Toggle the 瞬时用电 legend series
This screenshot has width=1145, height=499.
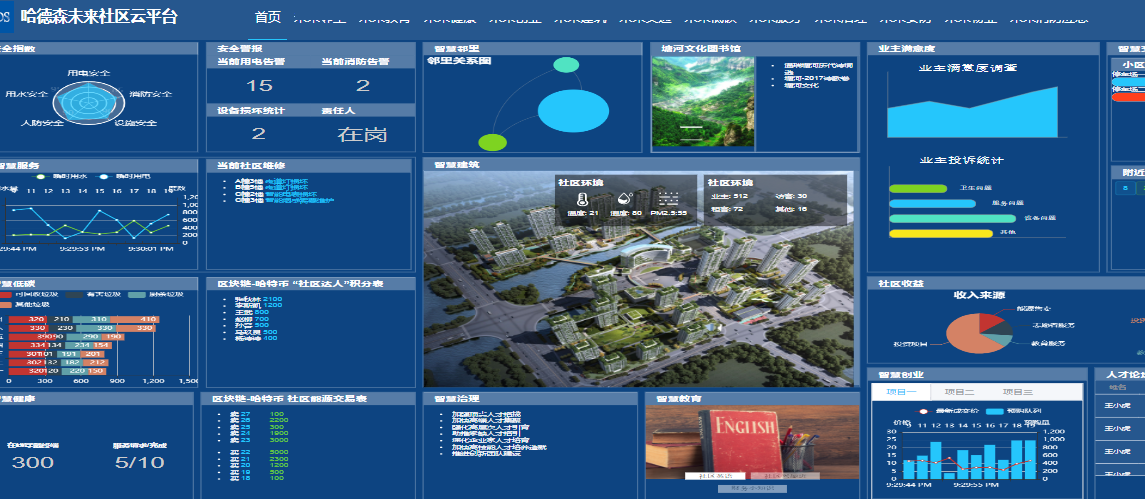[x=125, y=177]
